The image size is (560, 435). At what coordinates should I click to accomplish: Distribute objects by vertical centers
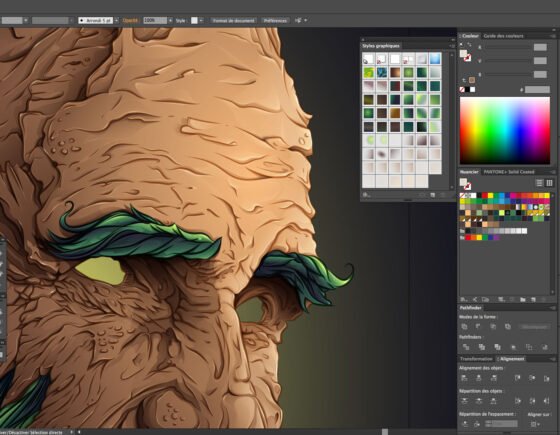(479, 401)
